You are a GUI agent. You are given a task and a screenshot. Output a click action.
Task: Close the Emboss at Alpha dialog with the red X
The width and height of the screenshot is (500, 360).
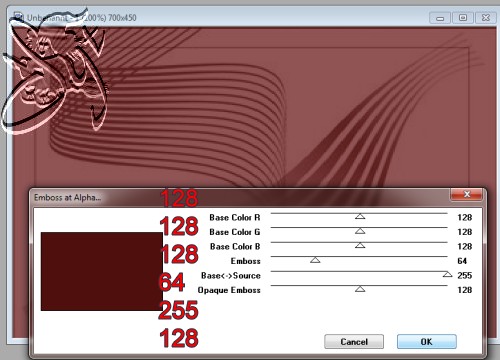[x=466, y=194]
